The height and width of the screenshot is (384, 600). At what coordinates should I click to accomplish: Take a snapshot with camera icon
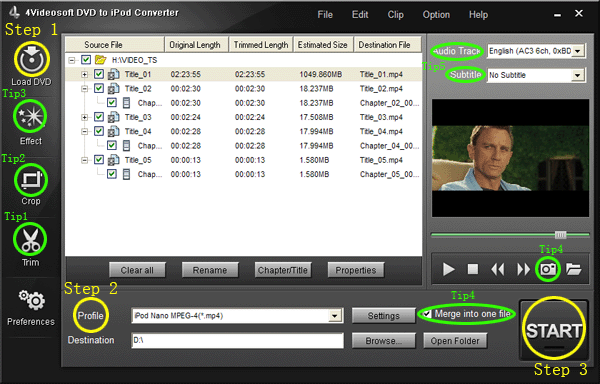pyautogui.click(x=548, y=269)
